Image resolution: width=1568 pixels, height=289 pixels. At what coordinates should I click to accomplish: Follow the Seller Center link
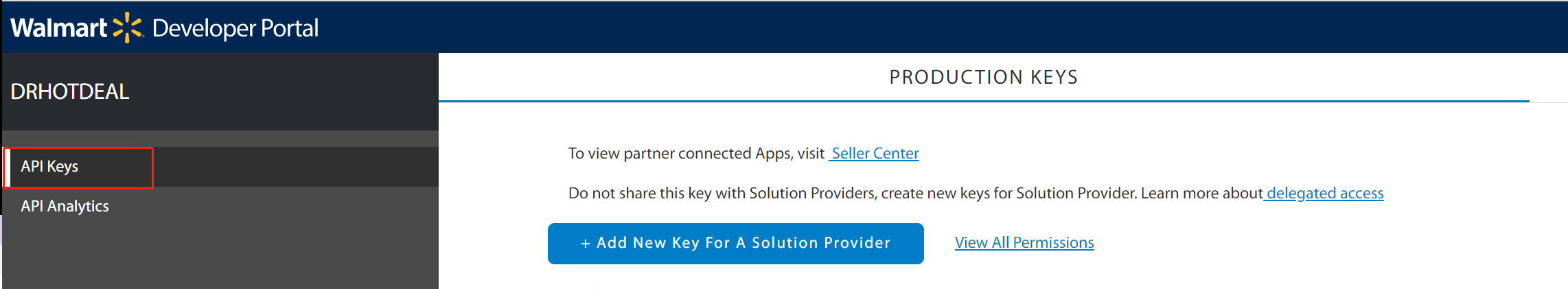click(875, 154)
